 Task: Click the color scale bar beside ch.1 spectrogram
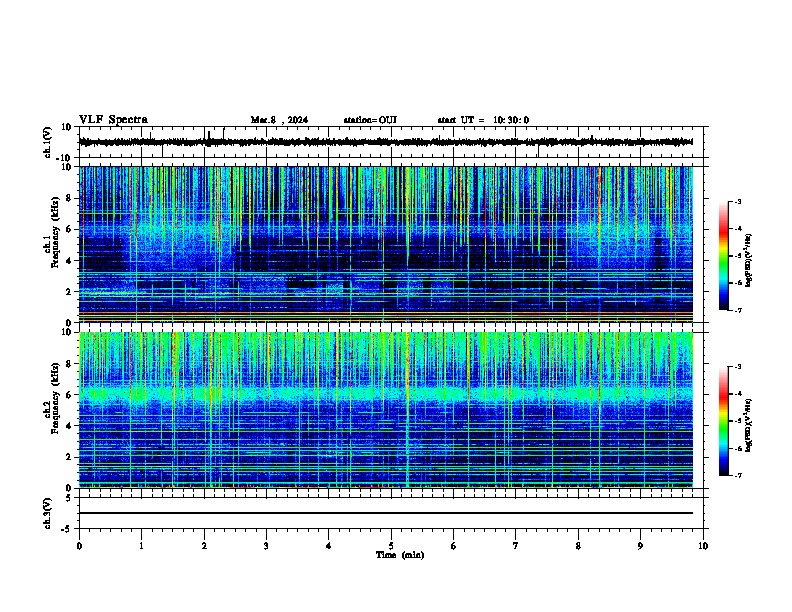724,256
